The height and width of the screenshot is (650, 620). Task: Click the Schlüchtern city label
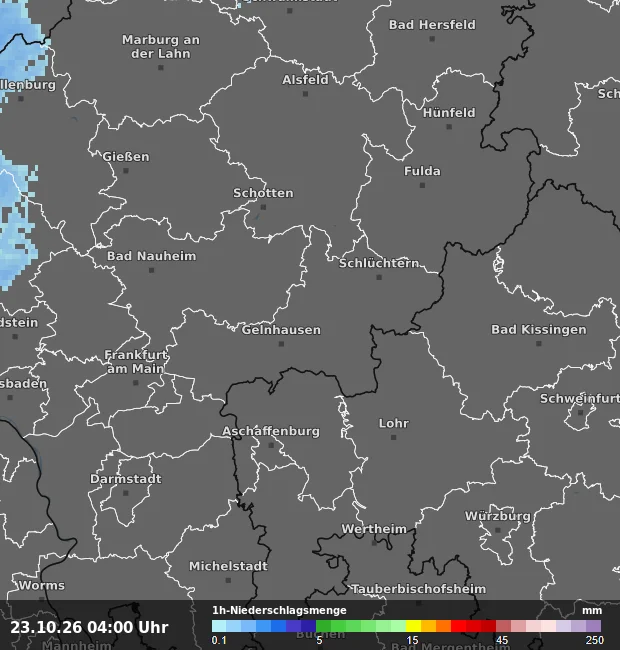click(x=379, y=263)
